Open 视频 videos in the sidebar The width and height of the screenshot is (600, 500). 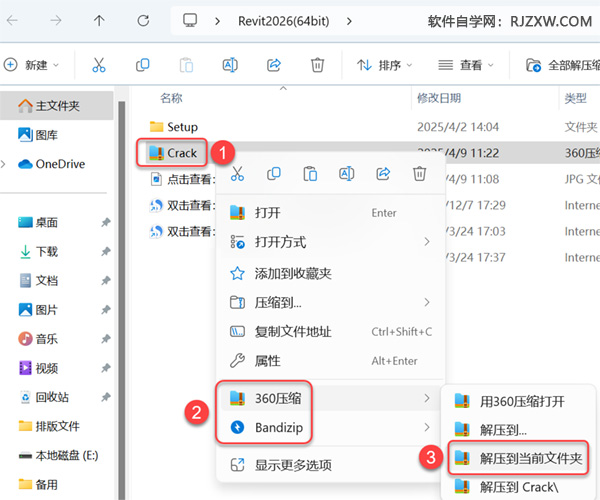pyautogui.click(x=38, y=368)
